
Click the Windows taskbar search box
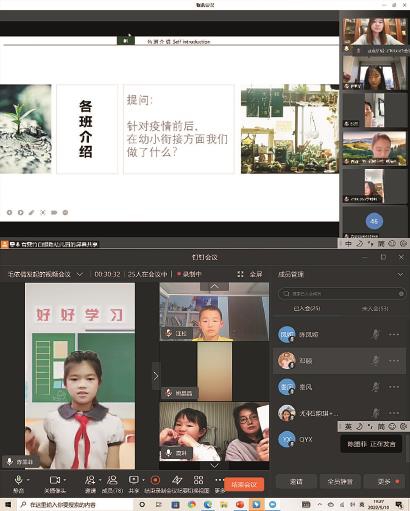coord(75,505)
